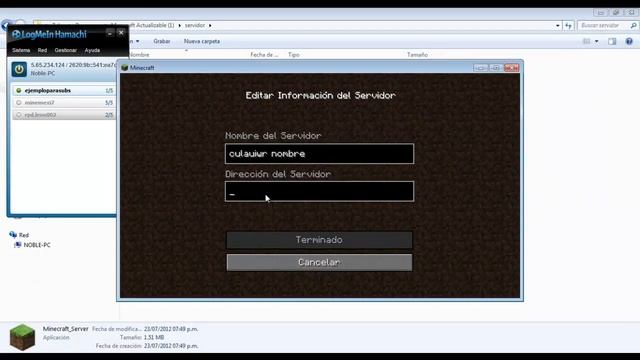Click the status circle of the 5/5 network
640x360 pixels.
point(18,102)
